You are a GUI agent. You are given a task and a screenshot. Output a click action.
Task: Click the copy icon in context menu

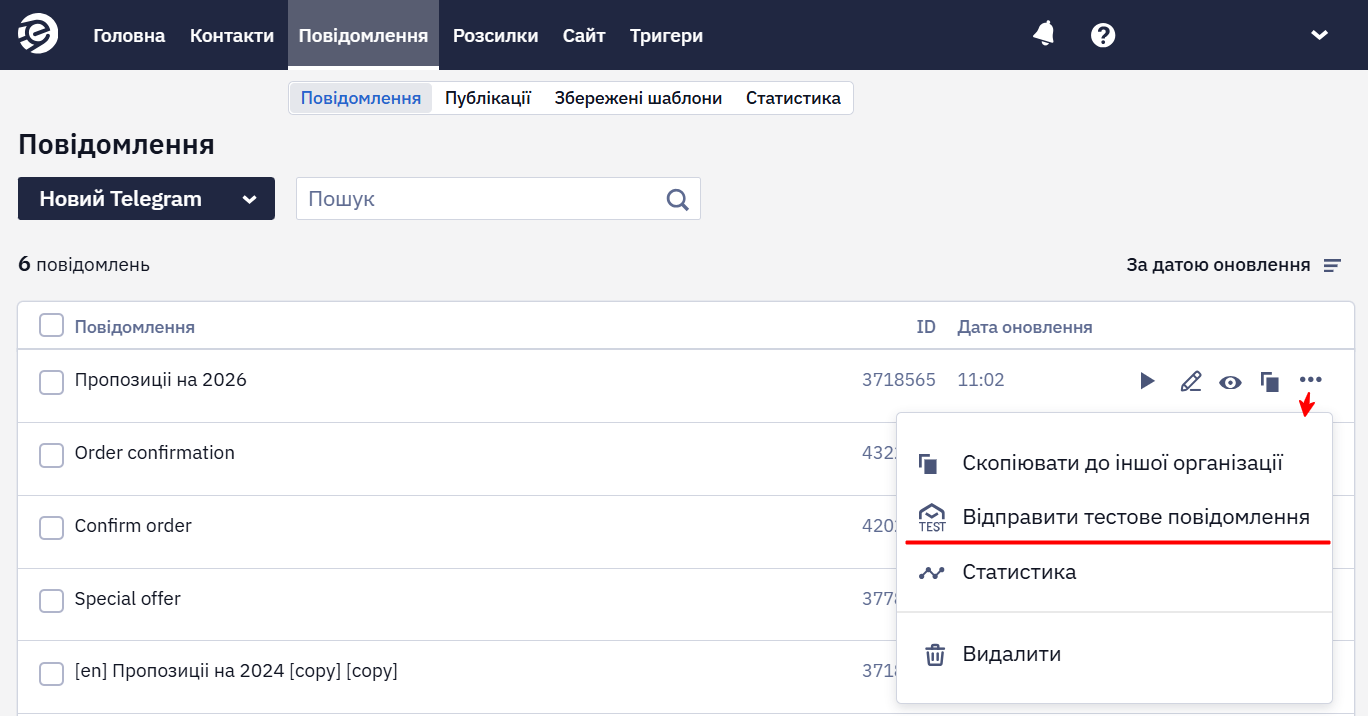coord(929,464)
